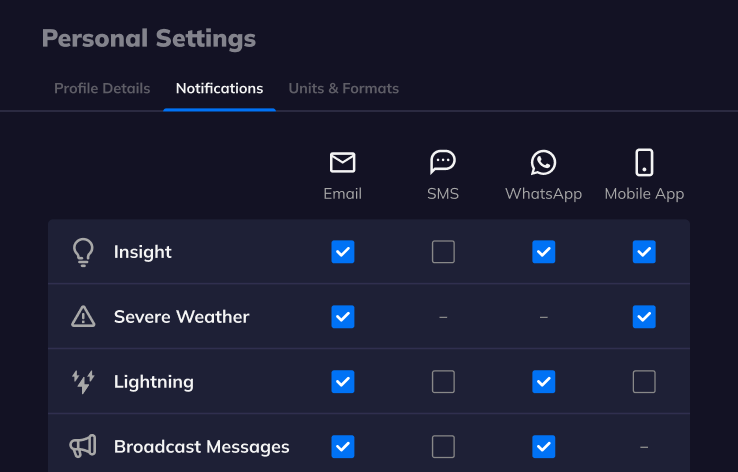Disable Email notifications for Severe Weather
The image size is (738, 472).
343,317
